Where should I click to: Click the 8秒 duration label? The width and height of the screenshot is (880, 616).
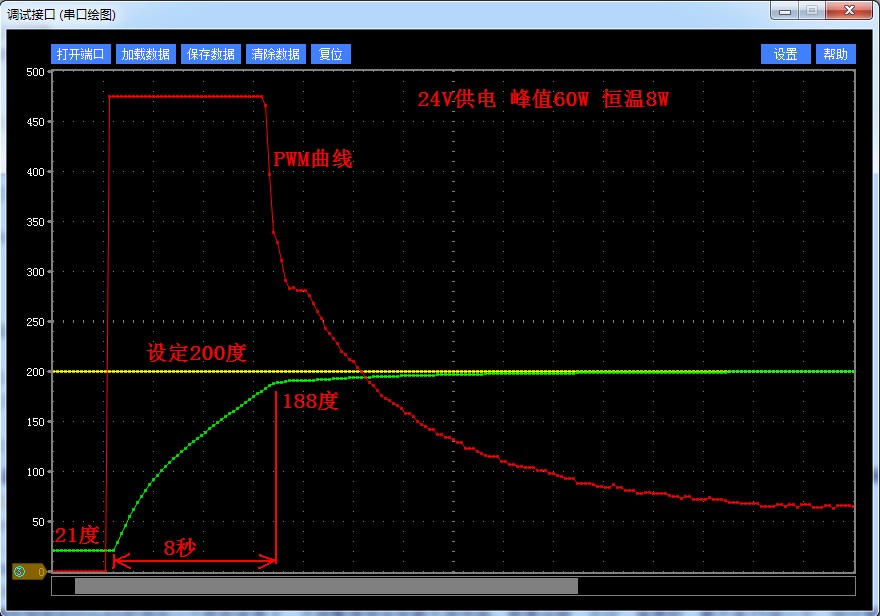[180, 548]
